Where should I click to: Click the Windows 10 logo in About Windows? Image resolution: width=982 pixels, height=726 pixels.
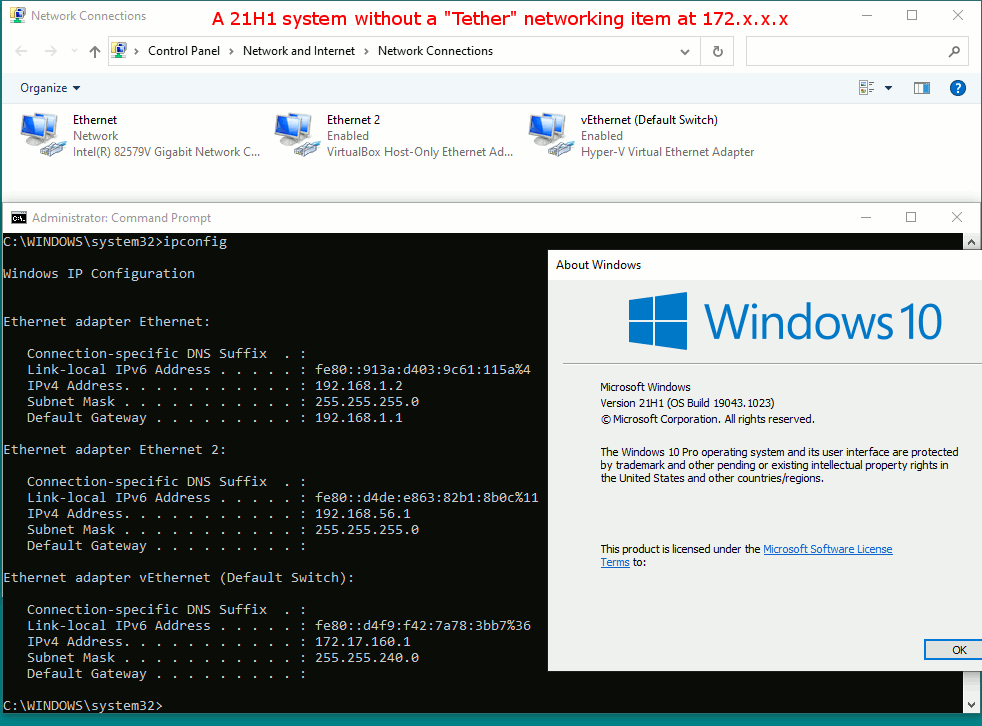pos(785,321)
